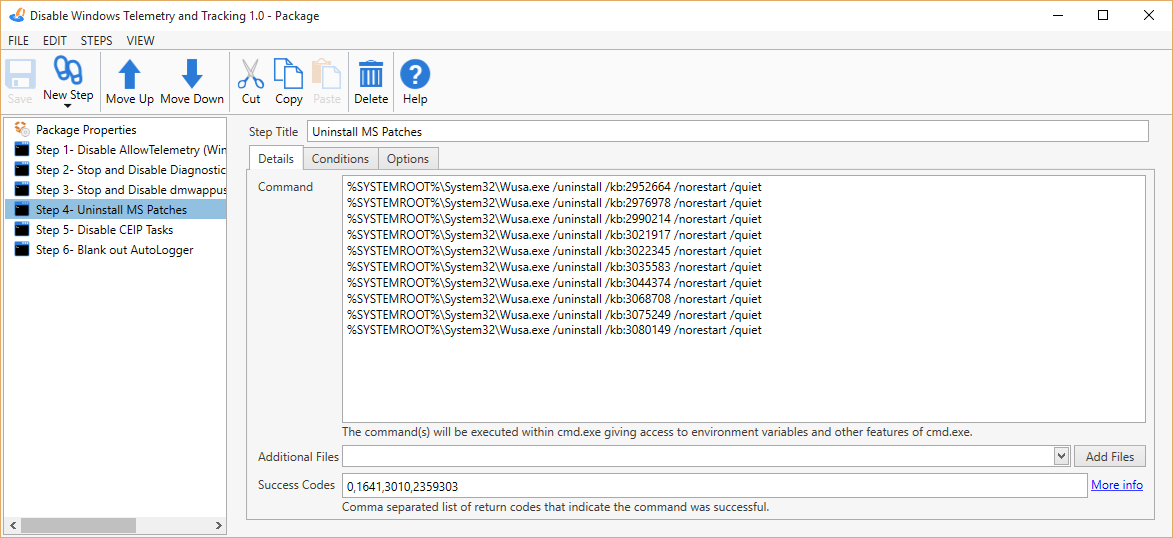The width and height of the screenshot is (1173, 538).
Task: Delete the step with trash icon
Action: coord(371,74)
